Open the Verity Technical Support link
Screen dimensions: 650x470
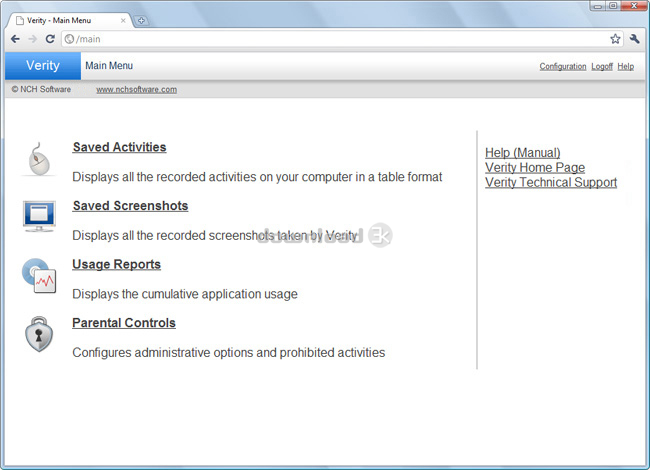coord(551,182)
